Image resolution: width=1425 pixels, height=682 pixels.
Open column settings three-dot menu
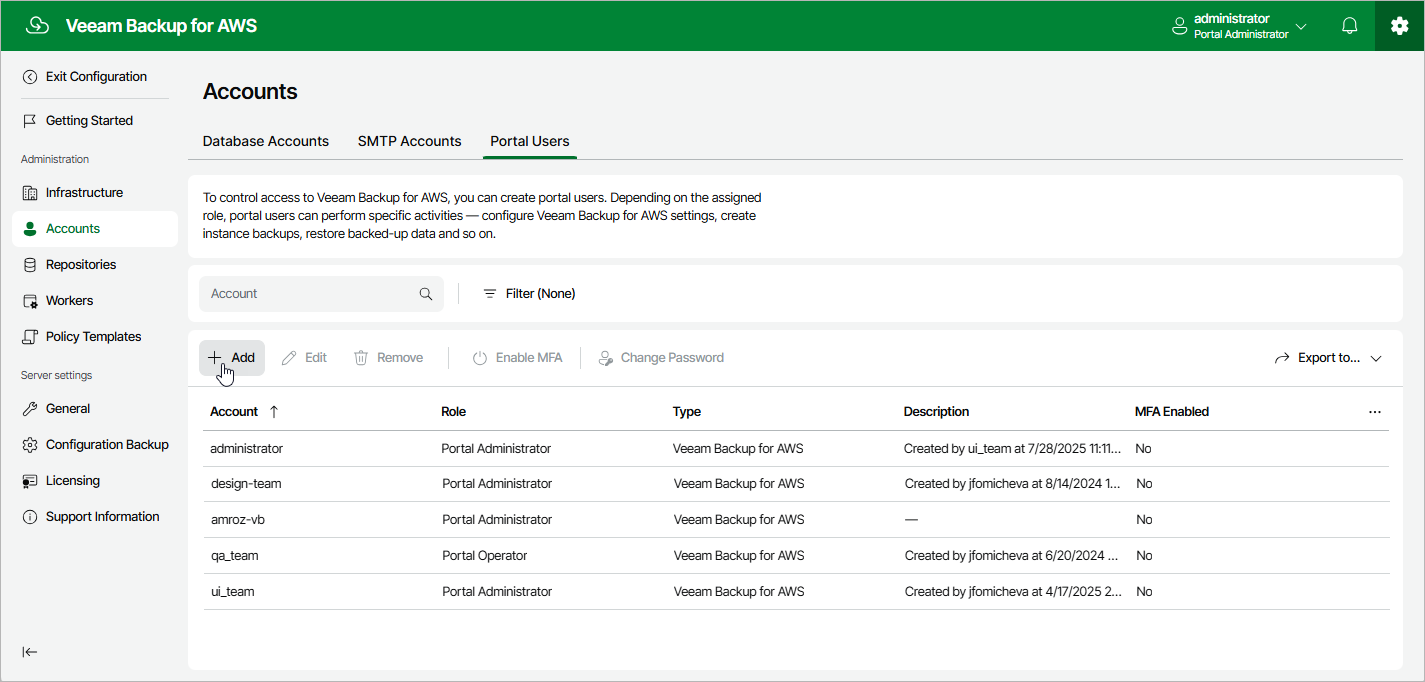click(1375, 412)
